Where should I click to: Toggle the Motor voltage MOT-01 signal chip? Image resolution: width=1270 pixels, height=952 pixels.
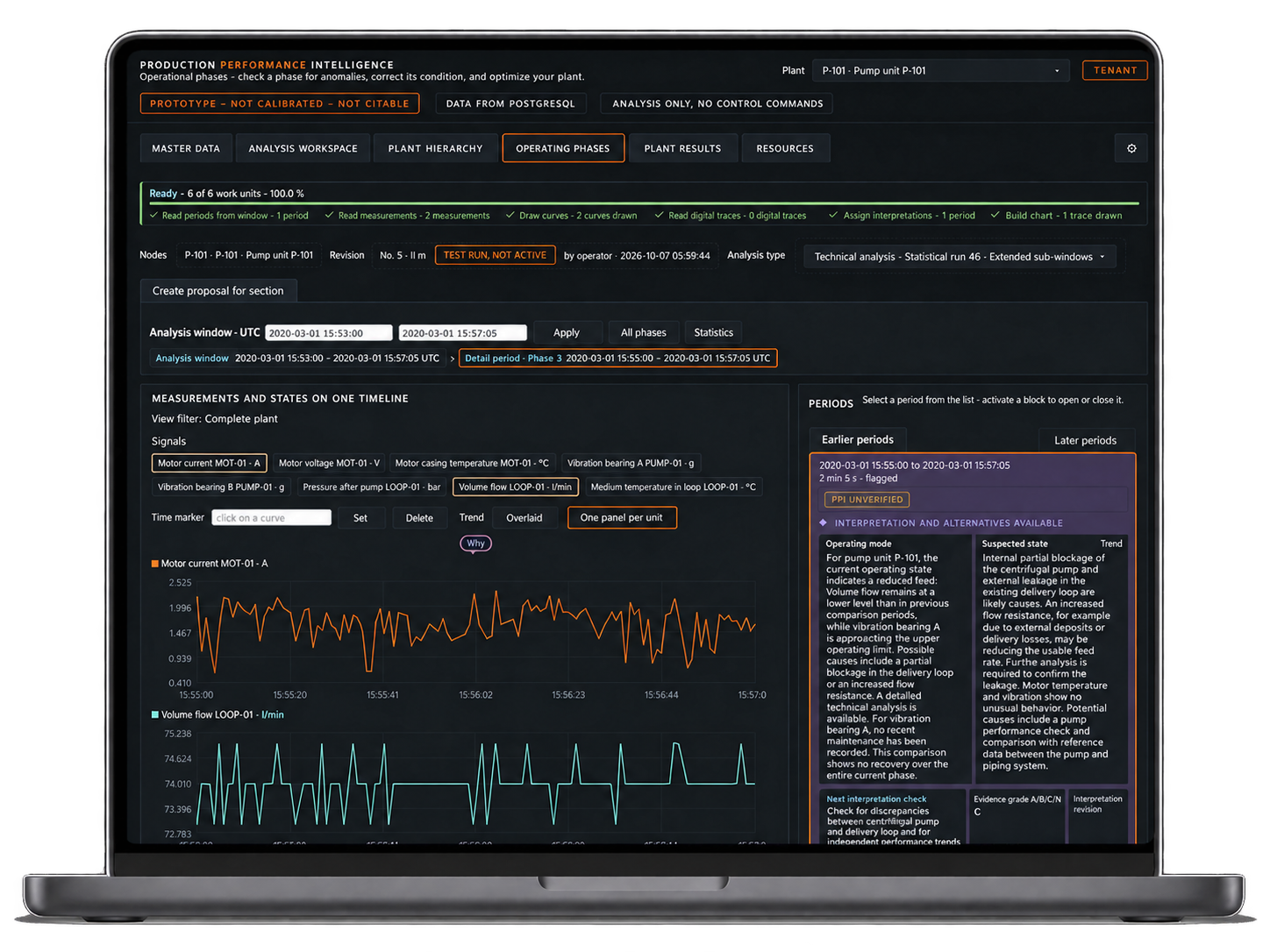coord(329,463)
